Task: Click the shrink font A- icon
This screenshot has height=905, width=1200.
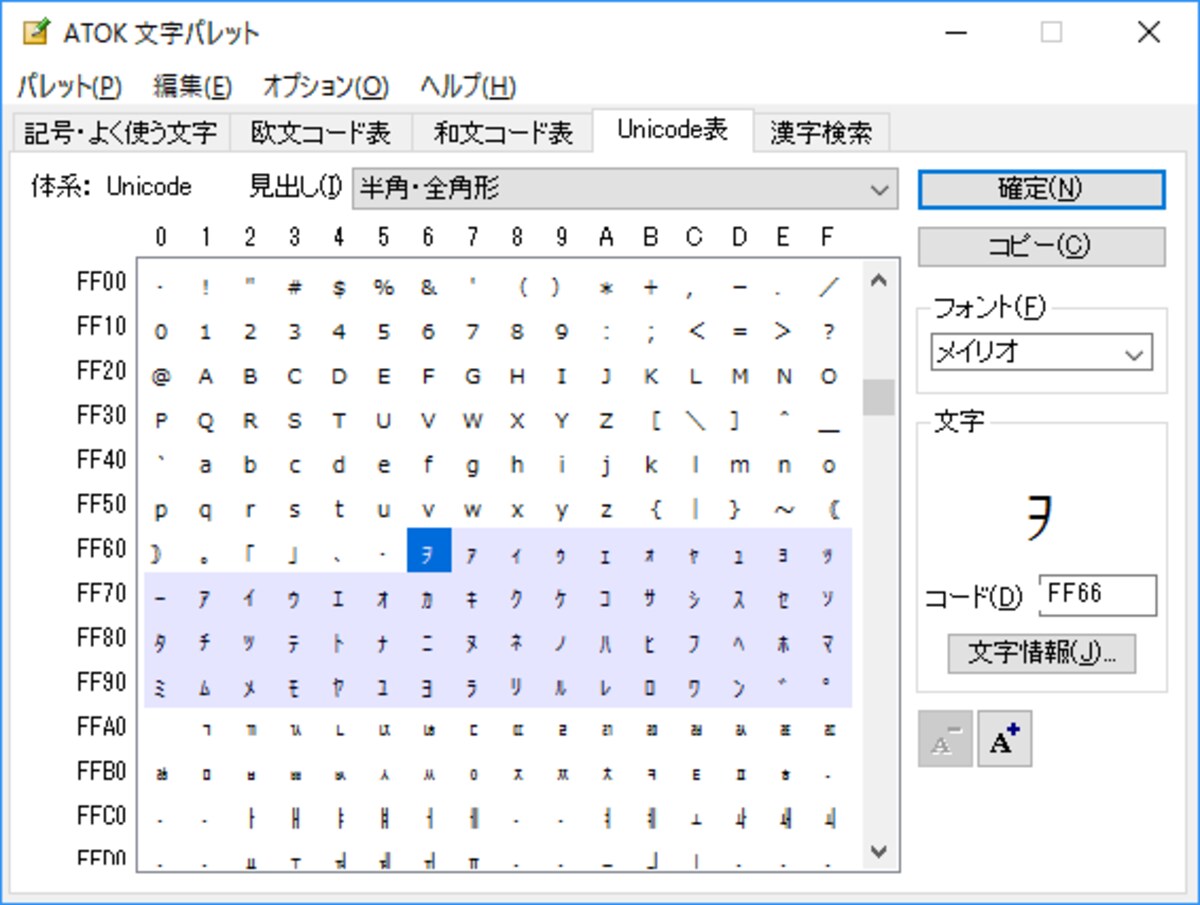Action: [x=945, y=739]
